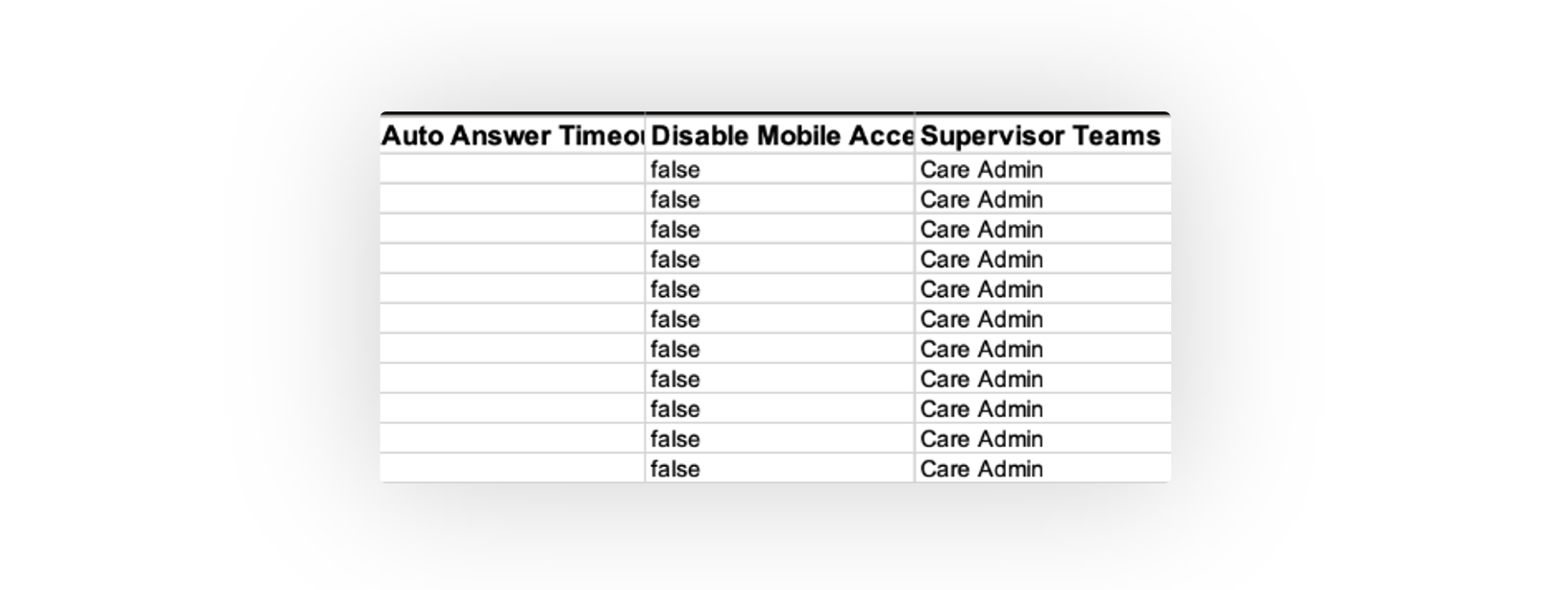This screenshot has width=1568, height=590.
Task: Select the Supervisor Teams column header
Action: [1042, 135]
